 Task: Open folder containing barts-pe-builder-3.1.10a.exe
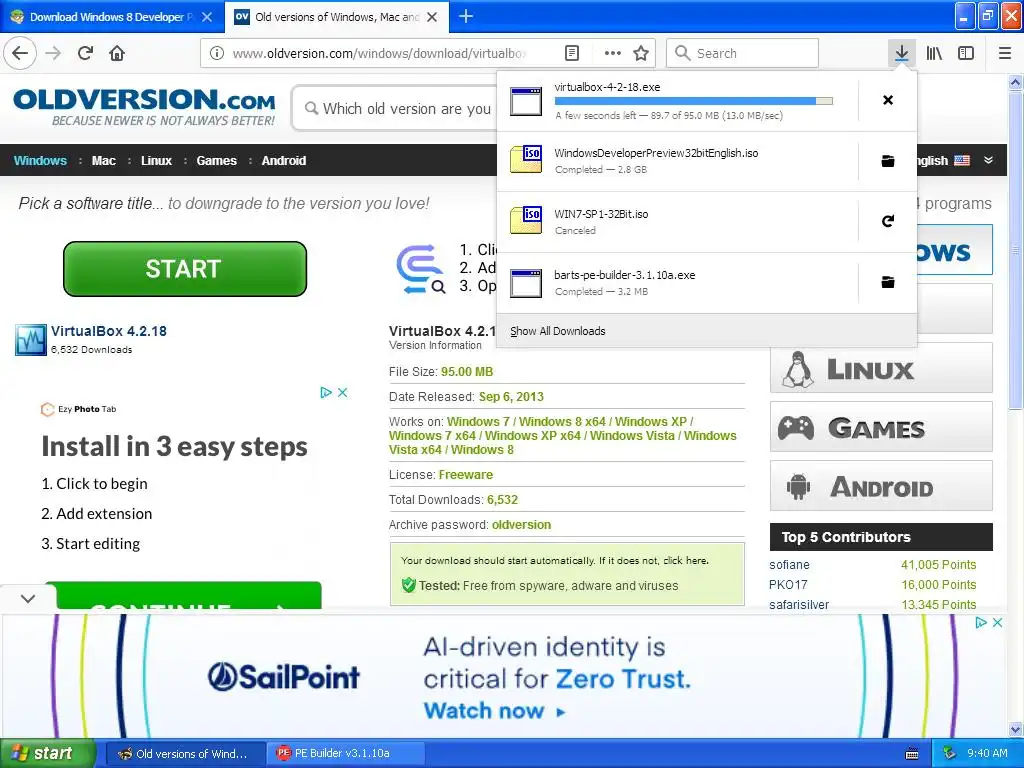[888, 282]
